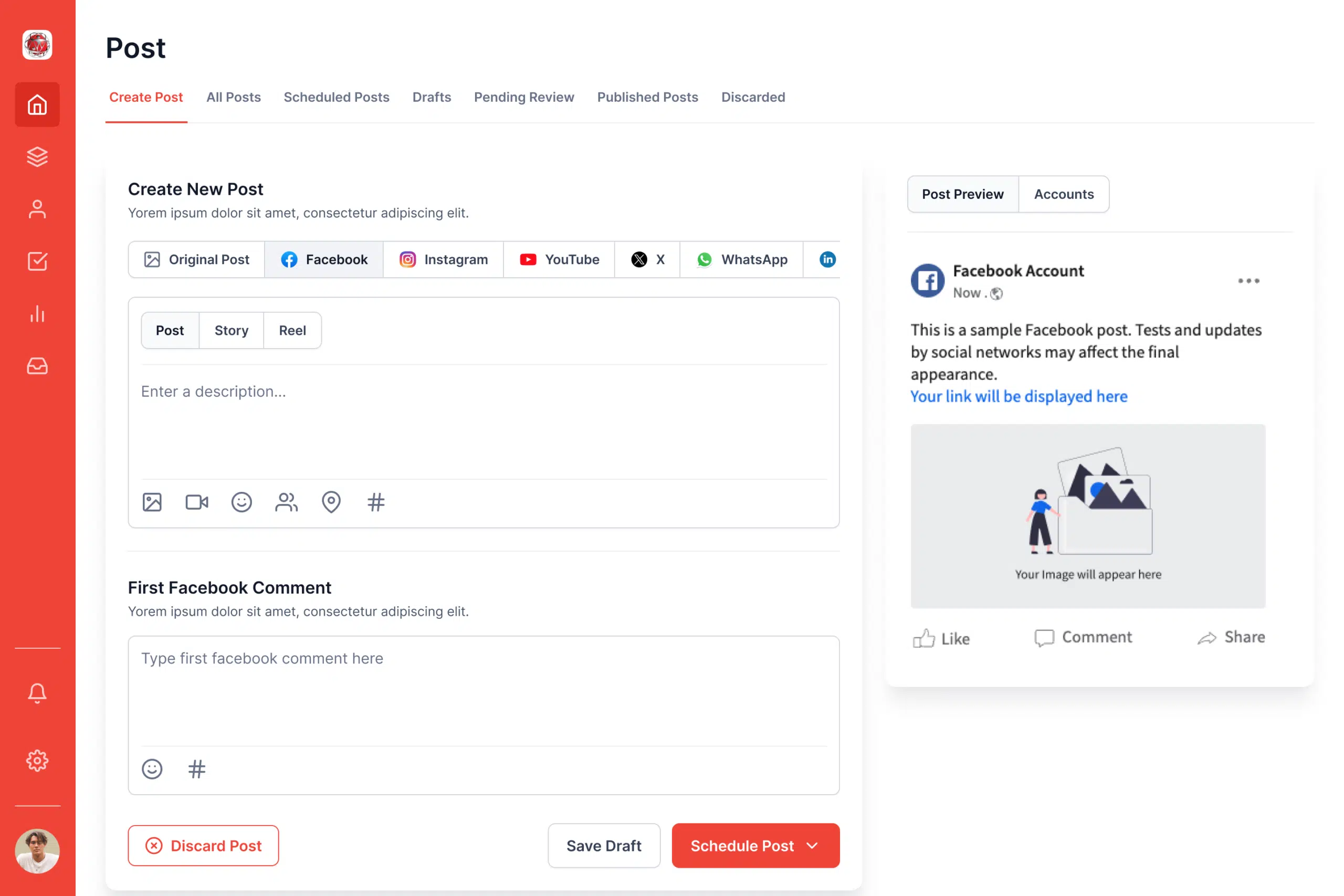Open notifications bell in sidebar
Screen dimensions: 1344x896
pos(37,693)
